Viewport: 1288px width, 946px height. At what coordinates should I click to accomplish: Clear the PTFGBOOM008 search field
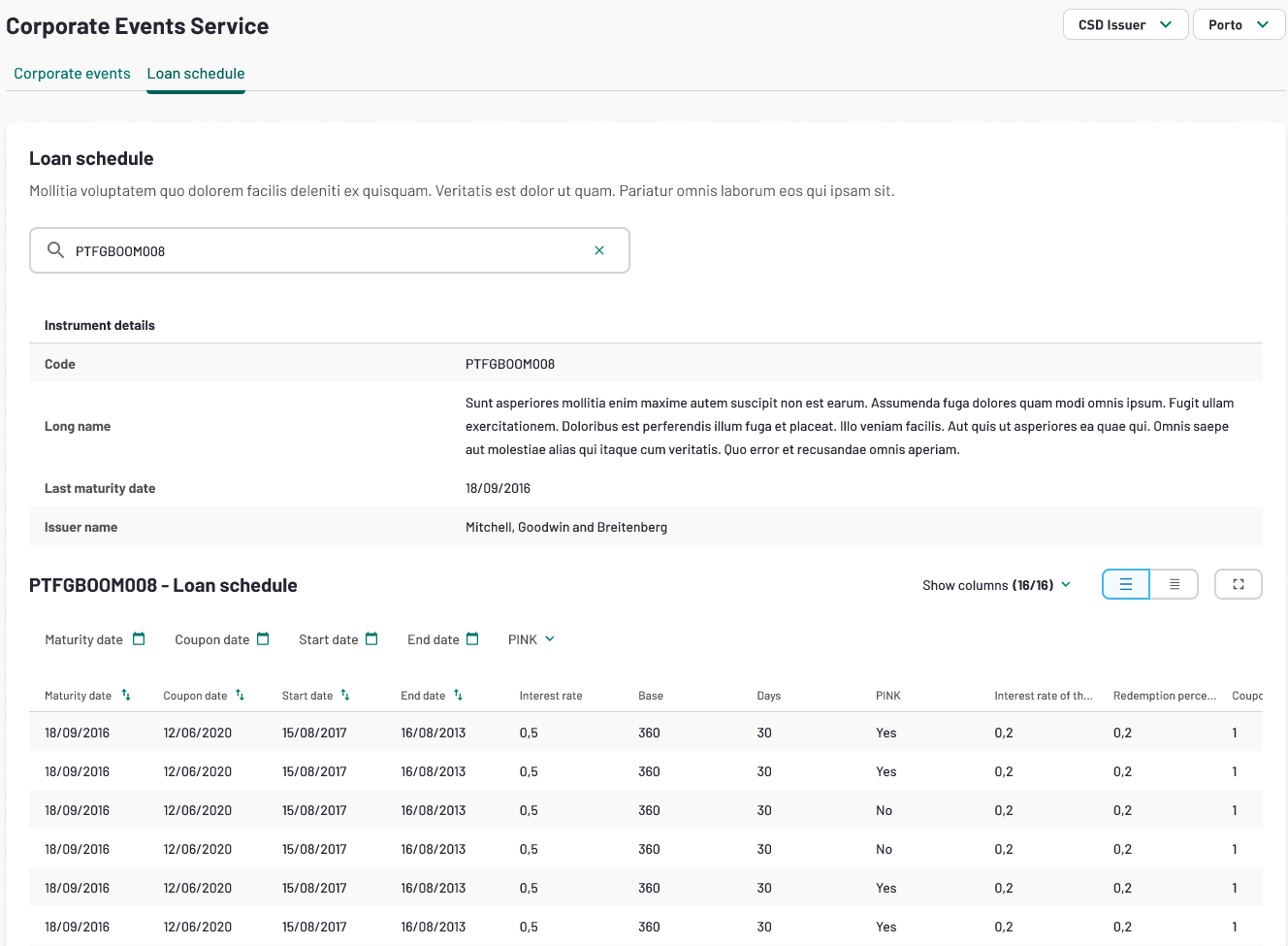point(599,250)
